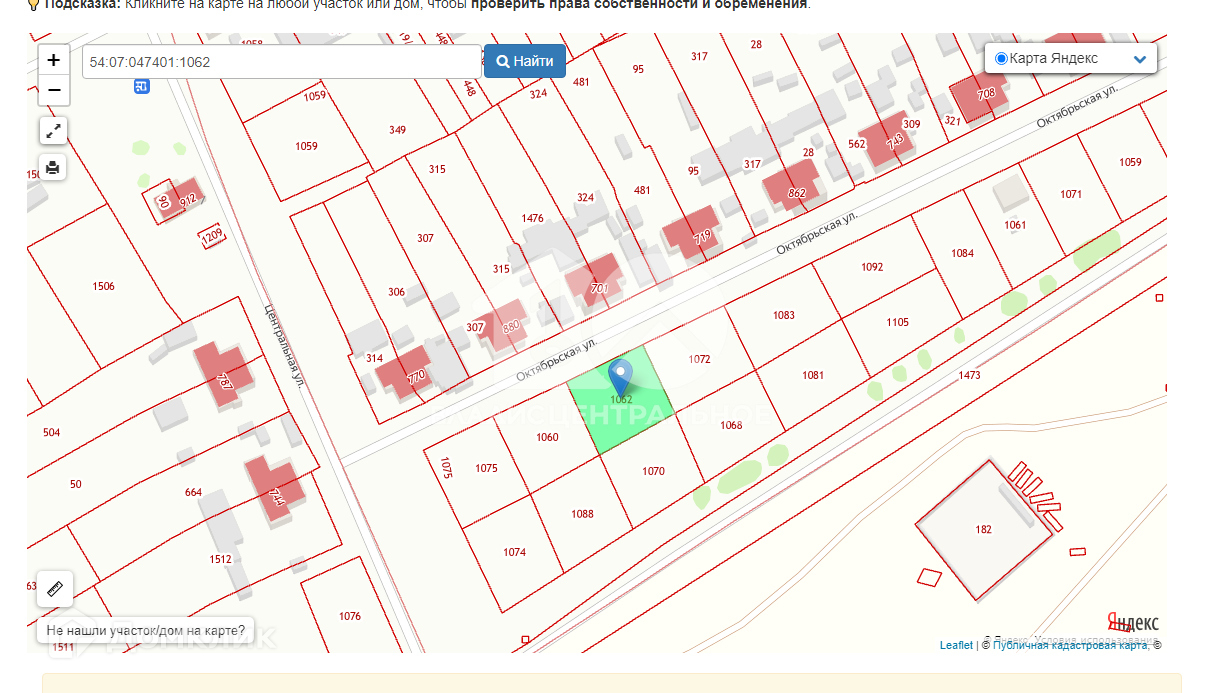Select building 182 on the map
The image size is (1217, 693).
coord(984,529)
